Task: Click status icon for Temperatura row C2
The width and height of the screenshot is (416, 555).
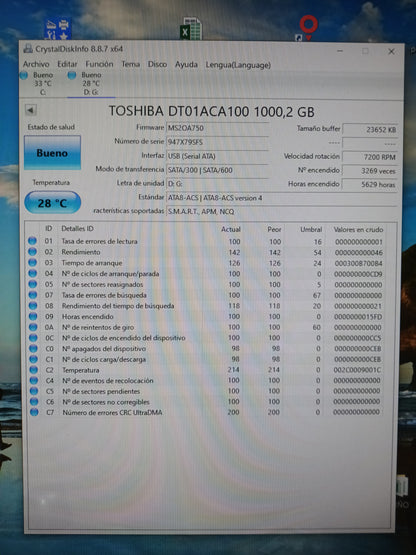Action: [x=34, y=370]
